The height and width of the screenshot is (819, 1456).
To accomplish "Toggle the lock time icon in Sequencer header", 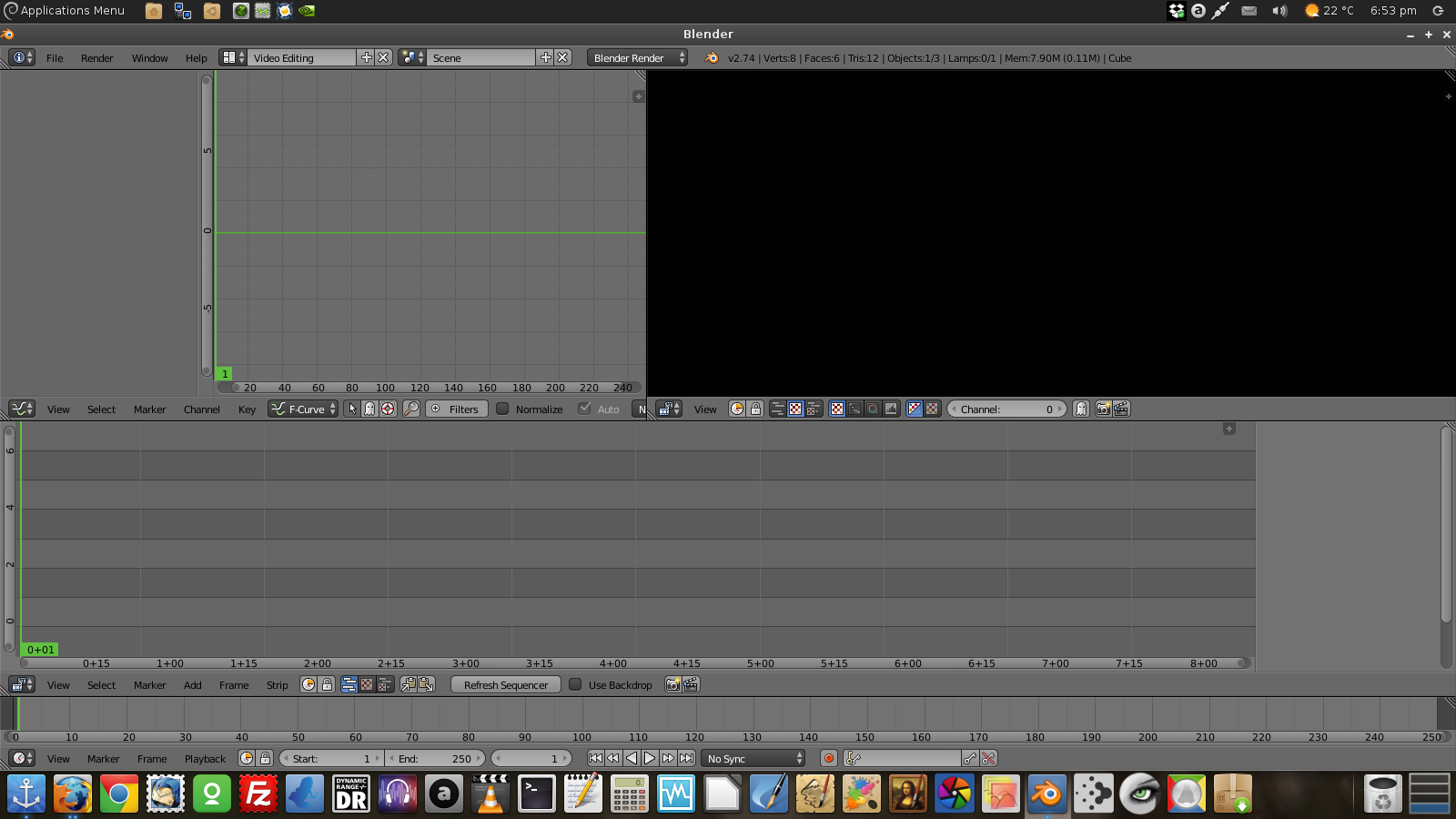I will [x=327, y=684].
